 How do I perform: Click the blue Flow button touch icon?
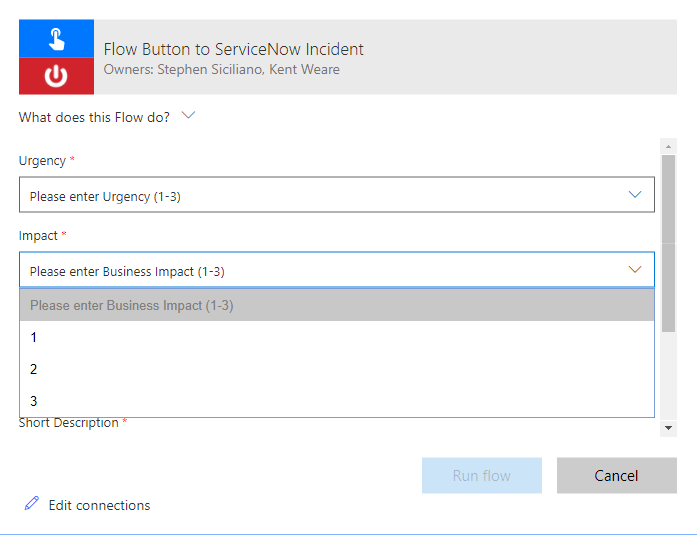tap(56, 39)
